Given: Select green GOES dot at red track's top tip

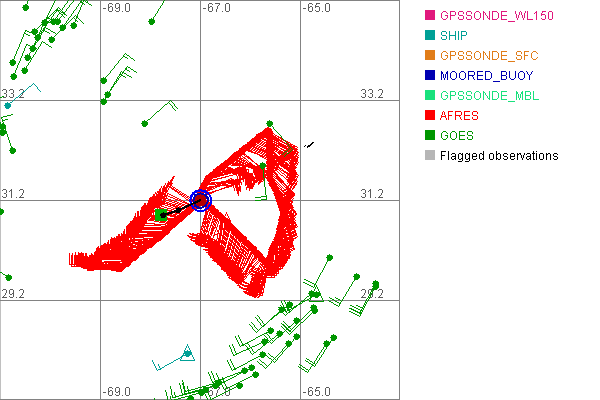Looking at the screenshot, I should click(269, 125).
